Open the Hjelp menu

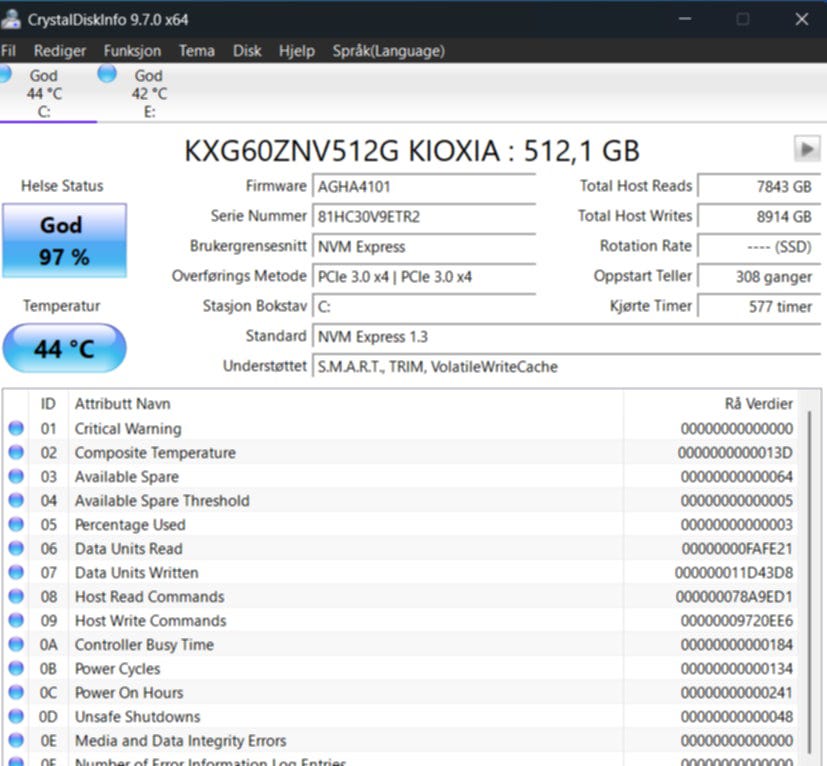(x=296, y=51)
